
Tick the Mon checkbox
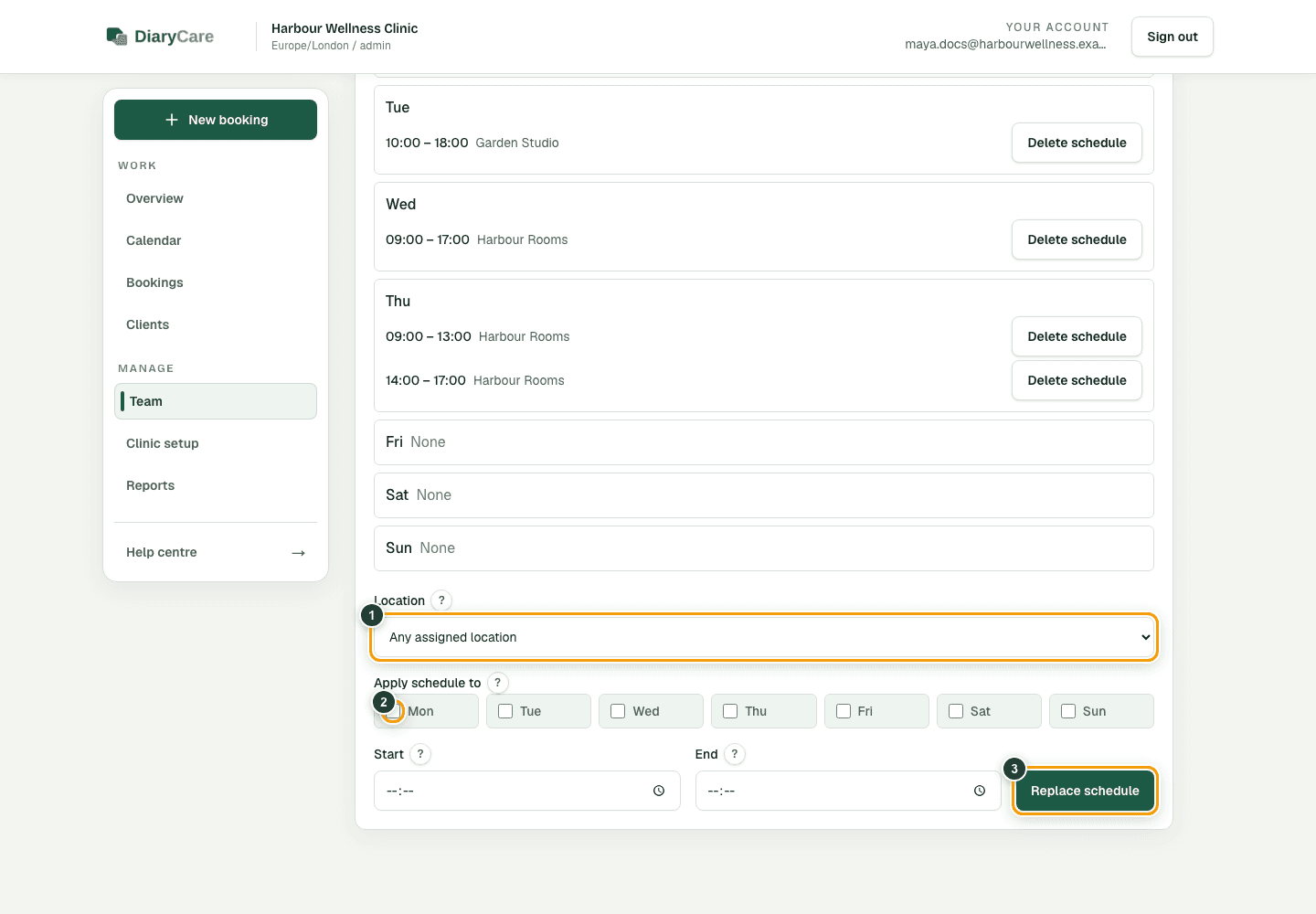pyautogui.click(x=394, y=711)
